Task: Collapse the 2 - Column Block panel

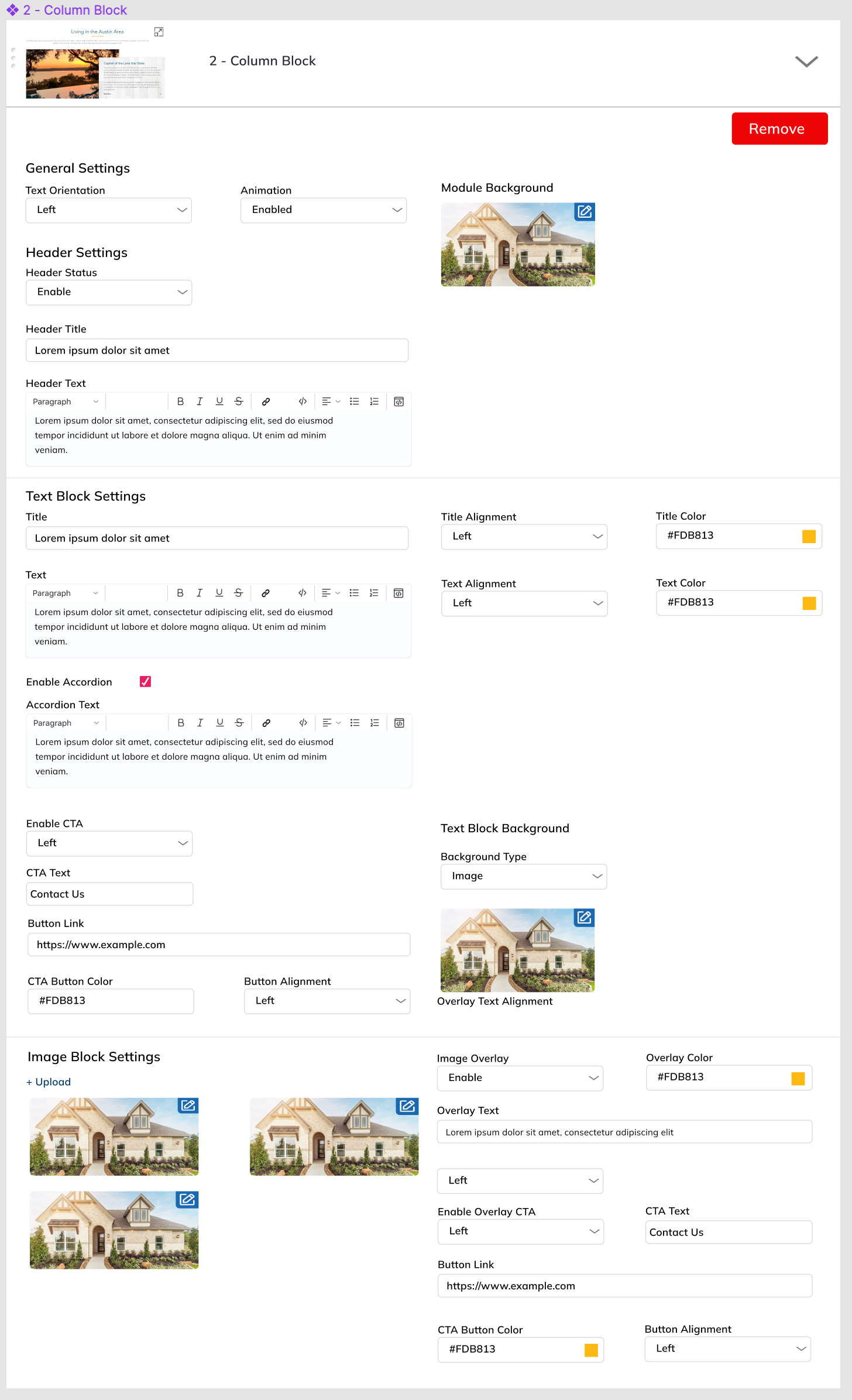Action: [806, 61]
